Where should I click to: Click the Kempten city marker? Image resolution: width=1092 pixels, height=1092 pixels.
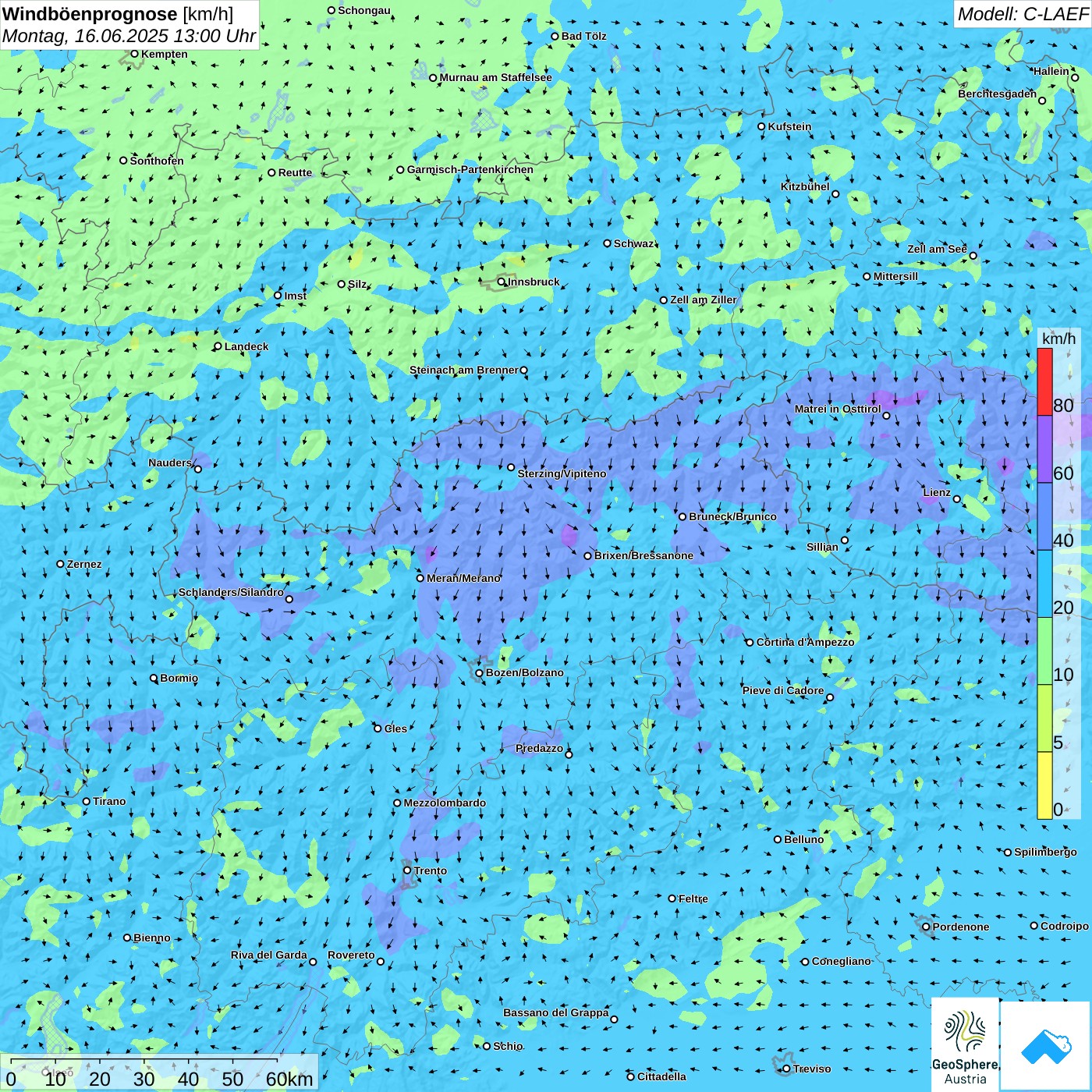click(134, 54)
